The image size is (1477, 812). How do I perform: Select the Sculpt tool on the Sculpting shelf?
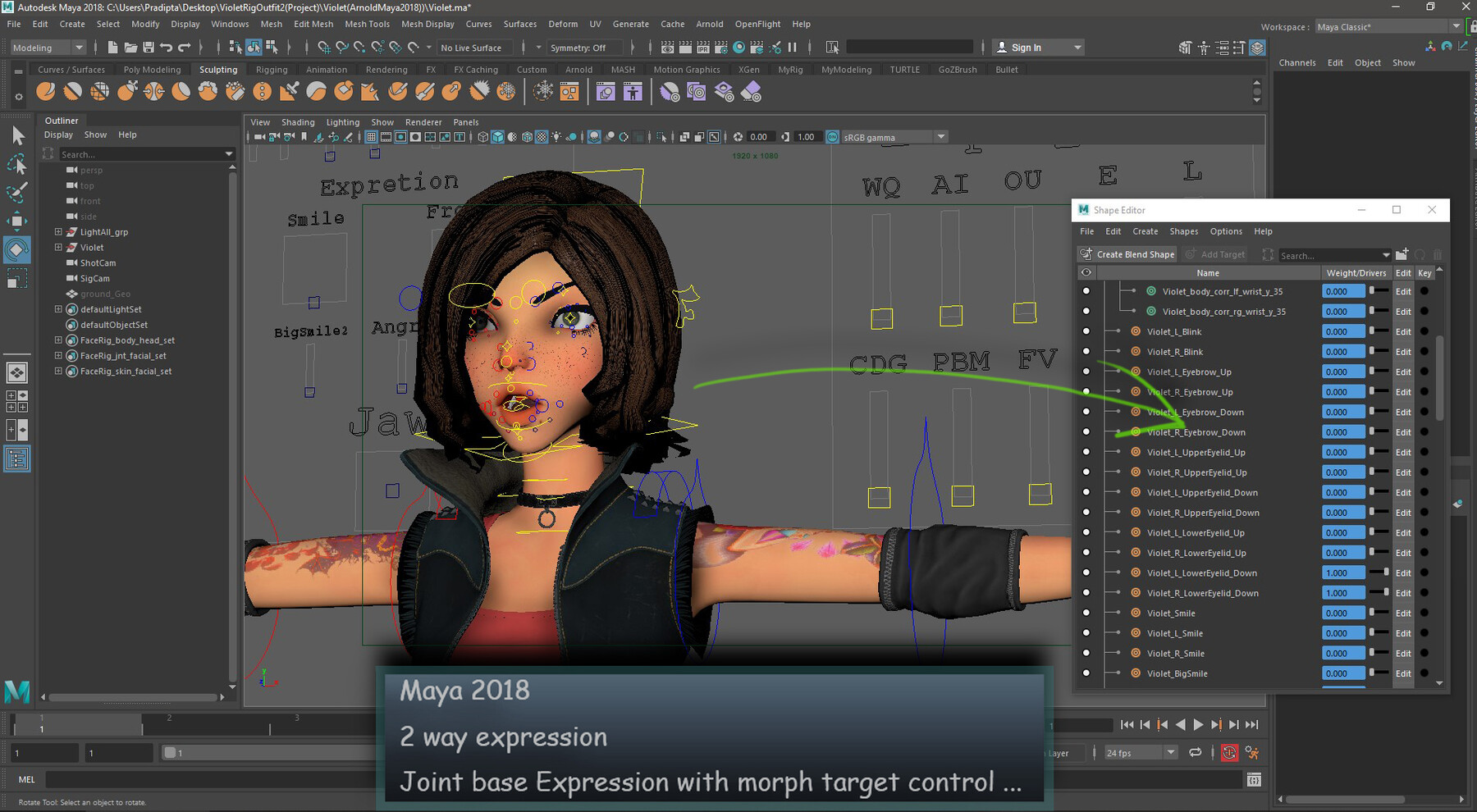pos(47,91)
